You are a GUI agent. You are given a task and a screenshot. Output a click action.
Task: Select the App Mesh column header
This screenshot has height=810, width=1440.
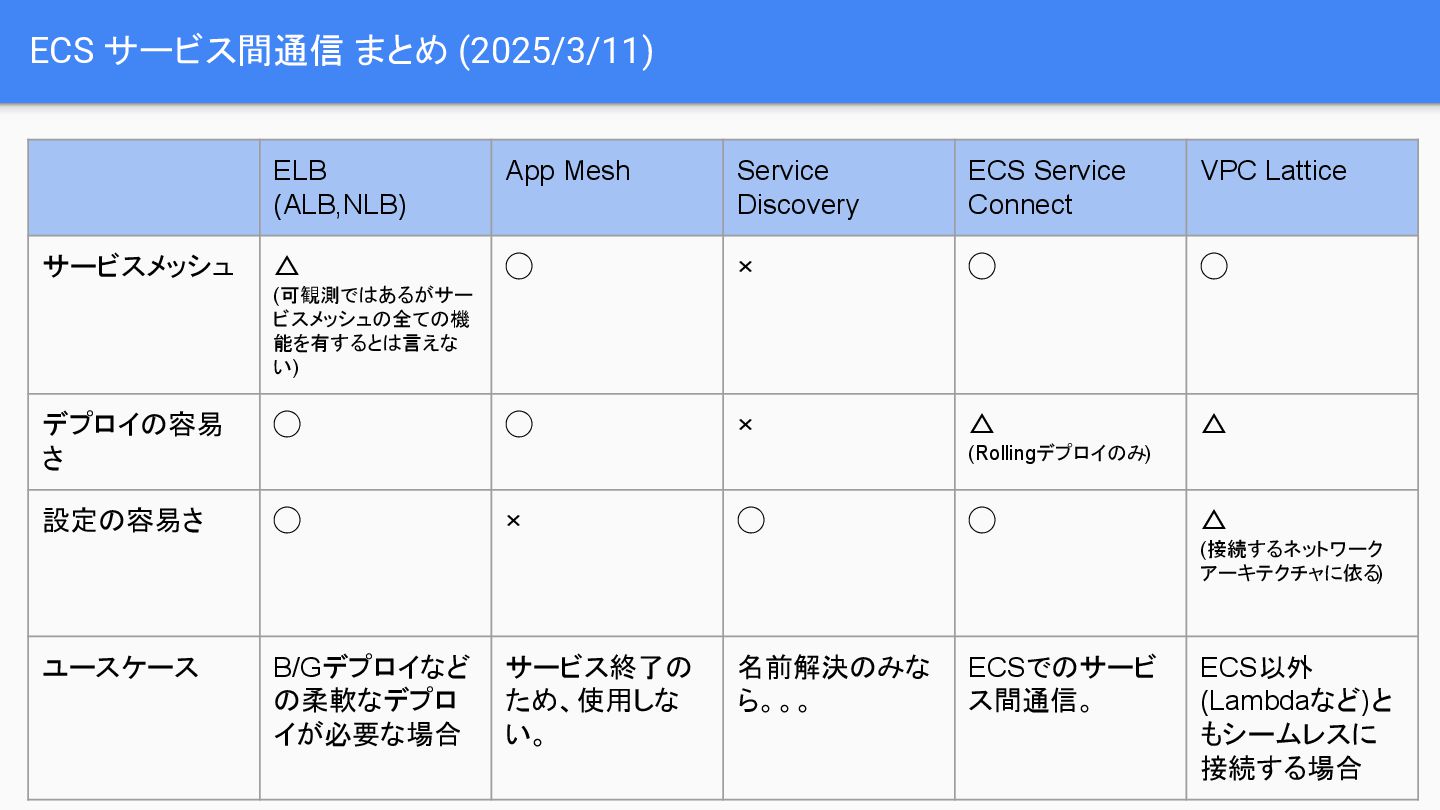[607, 188]
